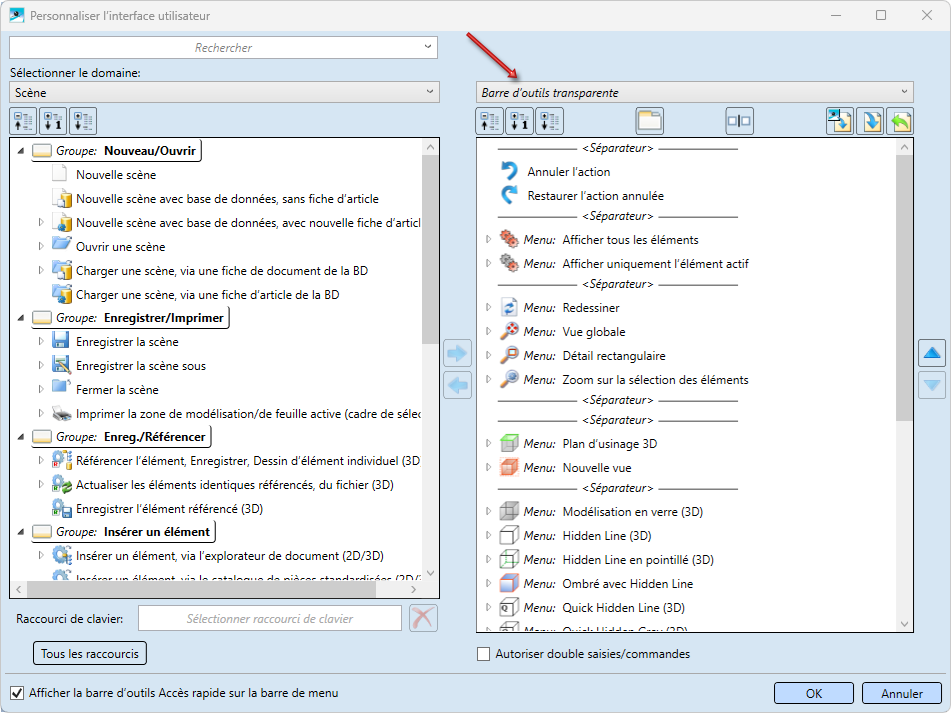951x713 pixels.
Task: Select Actualiser les éléments identiques référencés
Action: coord(235,485)
